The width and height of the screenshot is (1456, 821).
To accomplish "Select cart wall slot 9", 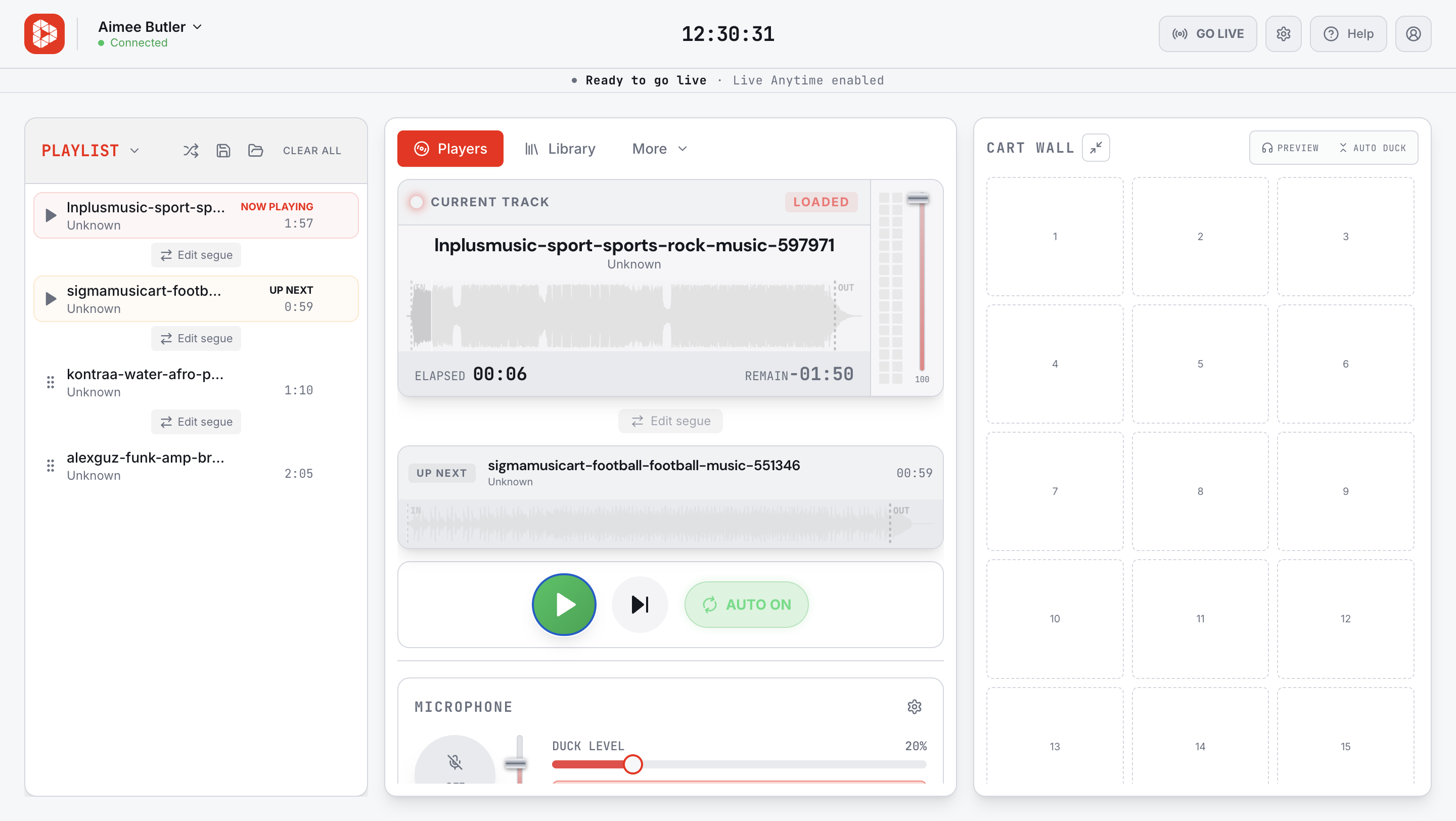I will pos(1345,491).
